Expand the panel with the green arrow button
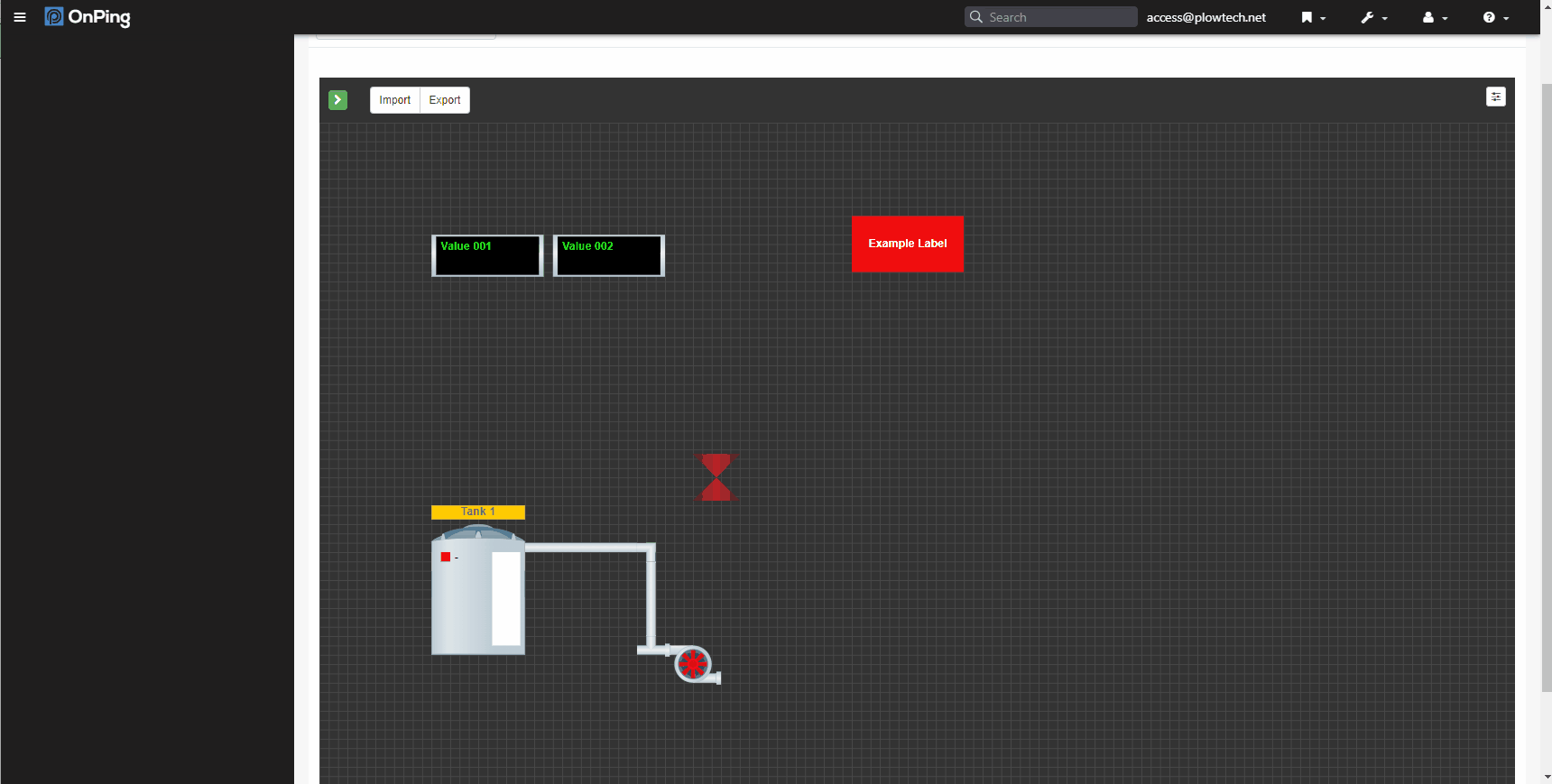This screenshot has width=1552, height=784. (338, 100)
